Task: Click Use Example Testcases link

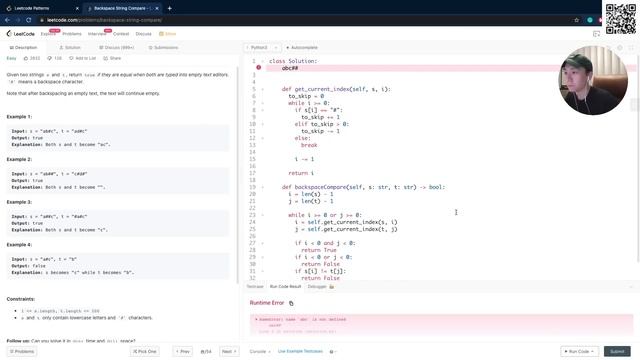Action: tap(300, 351)
